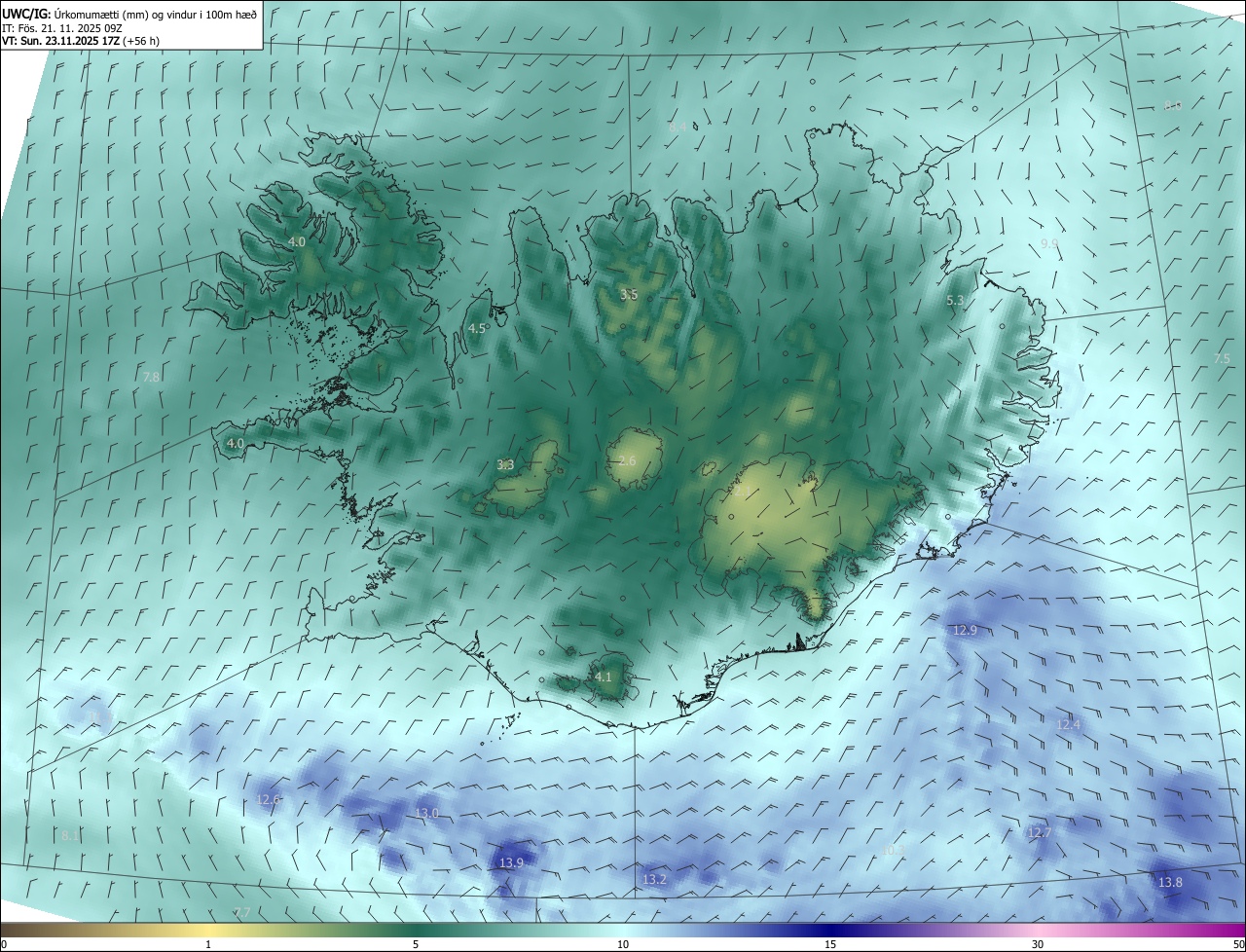Screen dimensions: 1246x952
Task: Click the "(+56 h)" forecast lead label
Action: coord(141,41)
